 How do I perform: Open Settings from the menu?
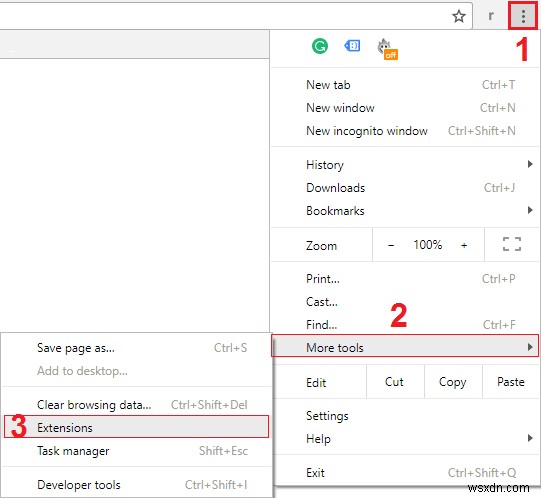tap(405, 416)
